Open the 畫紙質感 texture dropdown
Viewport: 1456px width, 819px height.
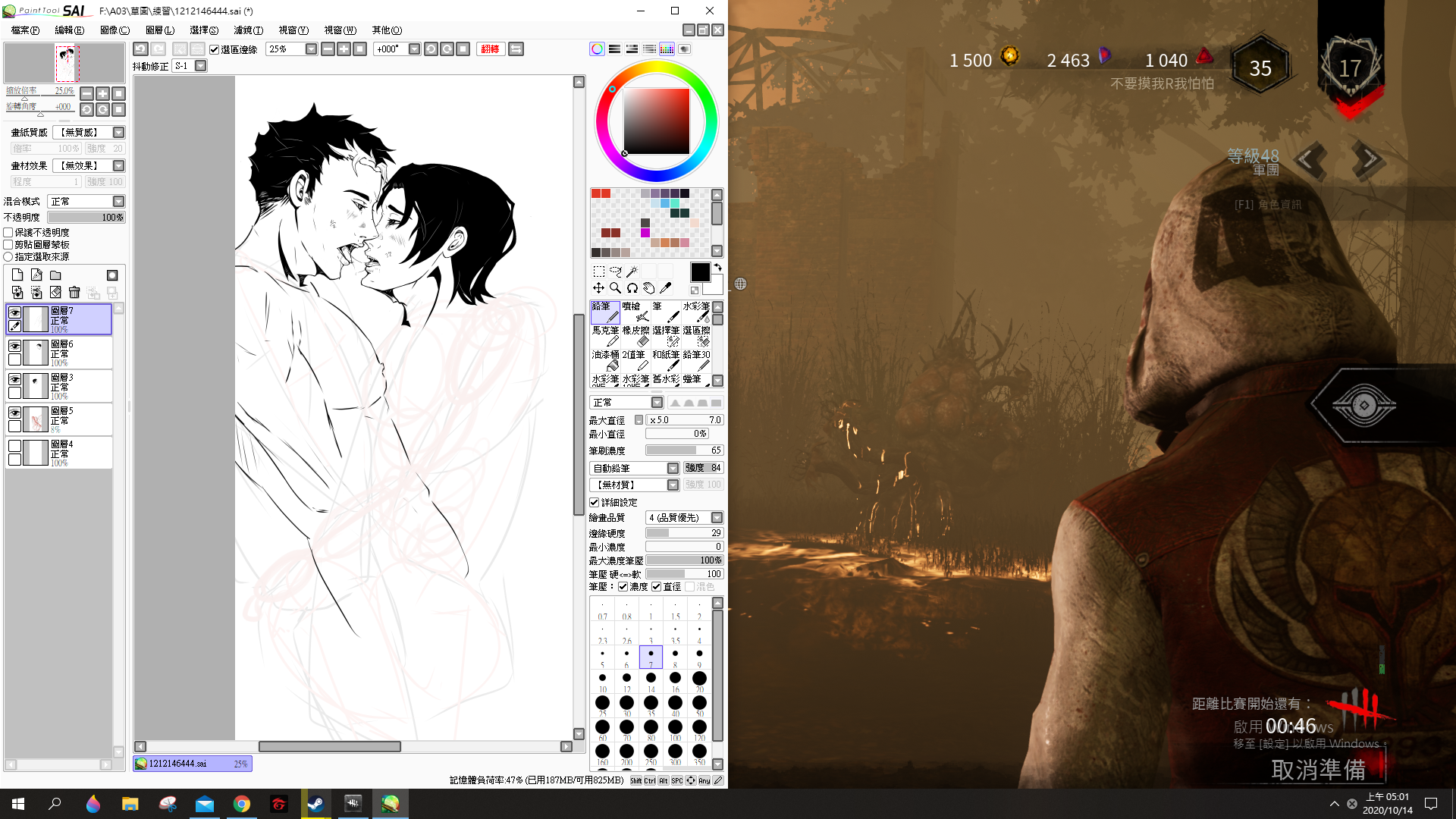coord(118,133)
